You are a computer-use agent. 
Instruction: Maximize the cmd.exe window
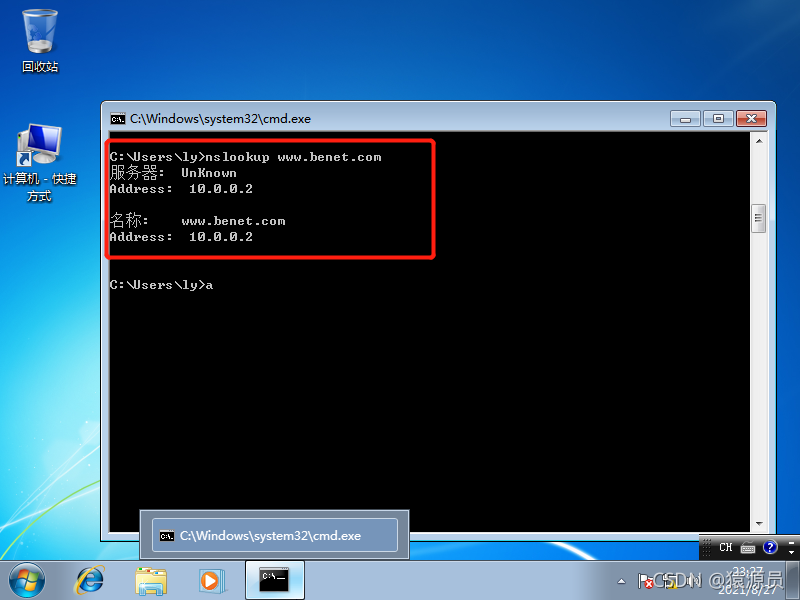pos(718,118)
